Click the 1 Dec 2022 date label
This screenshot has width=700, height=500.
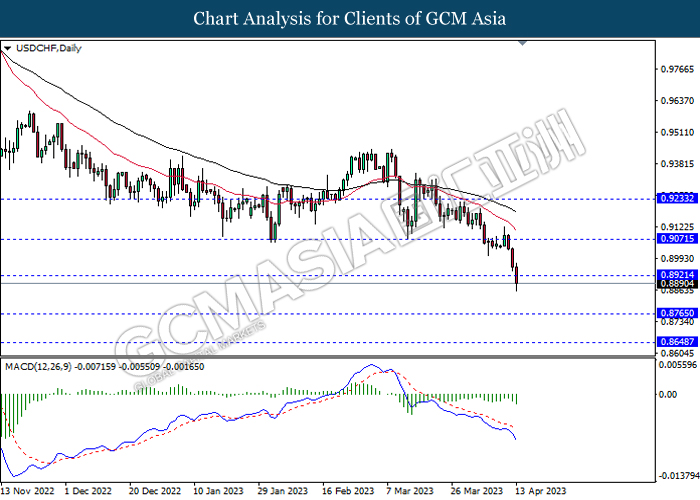pyautogui.click(x=88, y=491)
